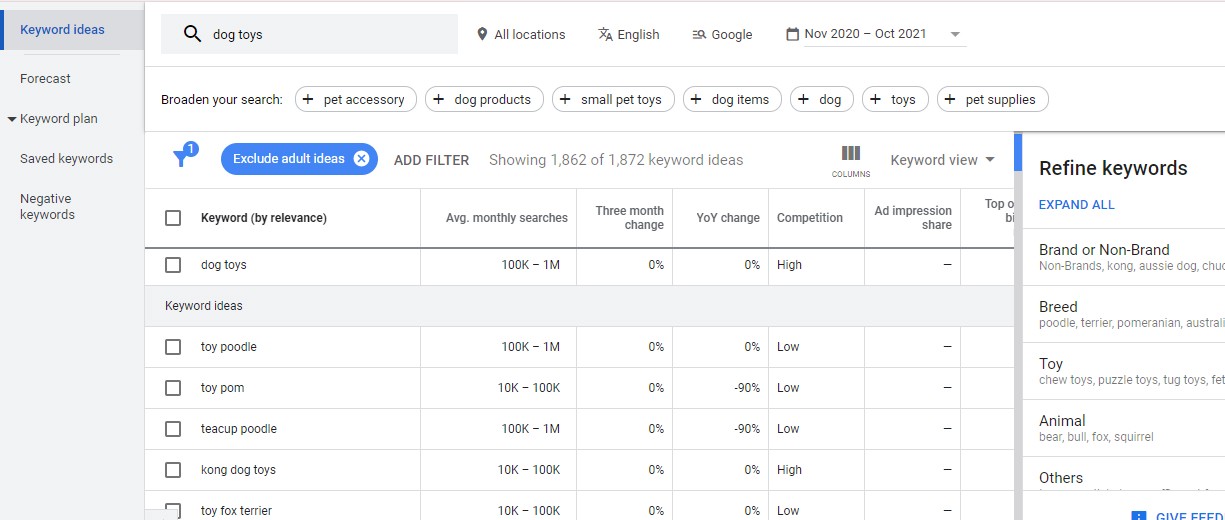
Task: Expand the Keyword plan sidebar section
Action: pyautogui.click(x=12, y=119)
